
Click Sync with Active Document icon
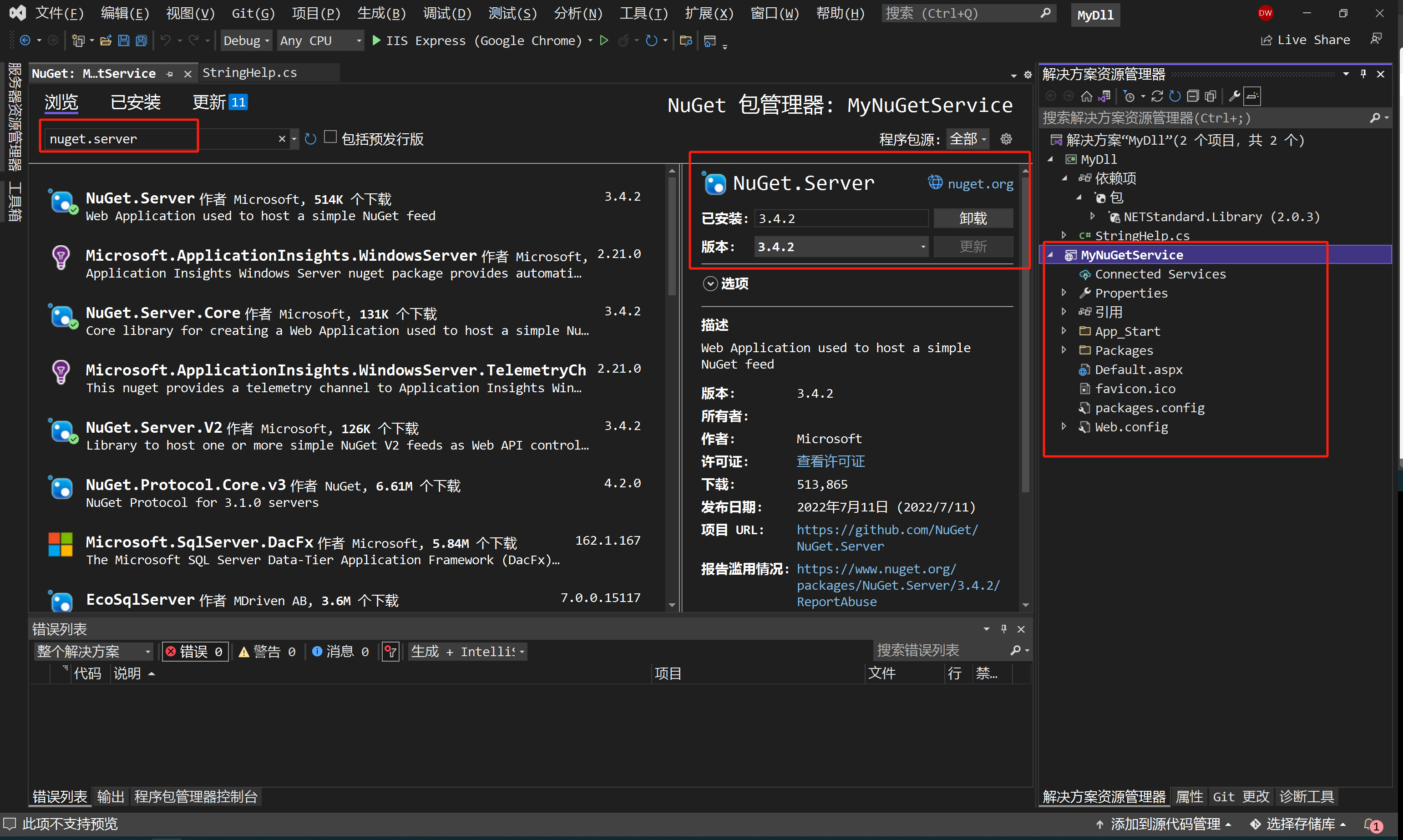click(x=1157, y=96)
